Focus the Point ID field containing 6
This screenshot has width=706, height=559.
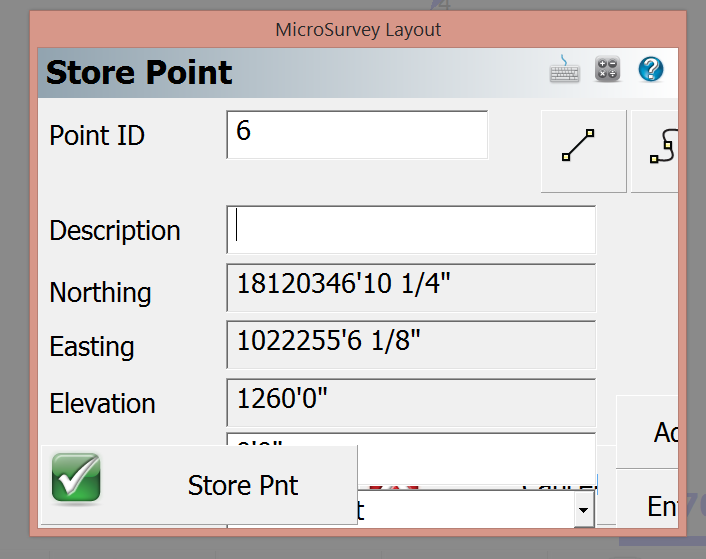357,135
